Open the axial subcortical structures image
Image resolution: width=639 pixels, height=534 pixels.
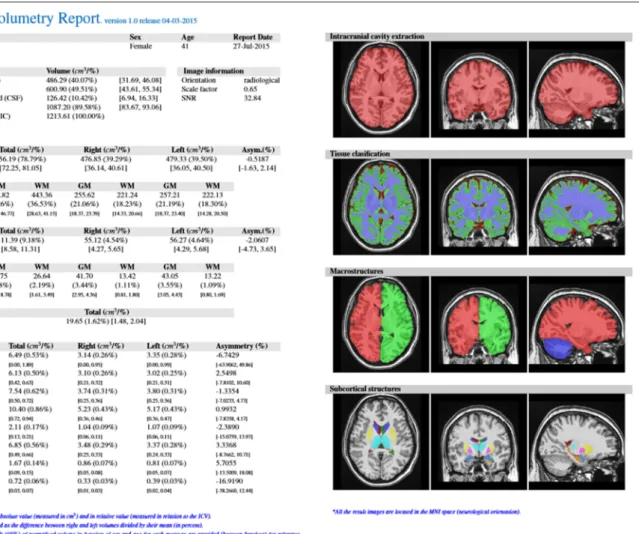[x=381, y=442]
